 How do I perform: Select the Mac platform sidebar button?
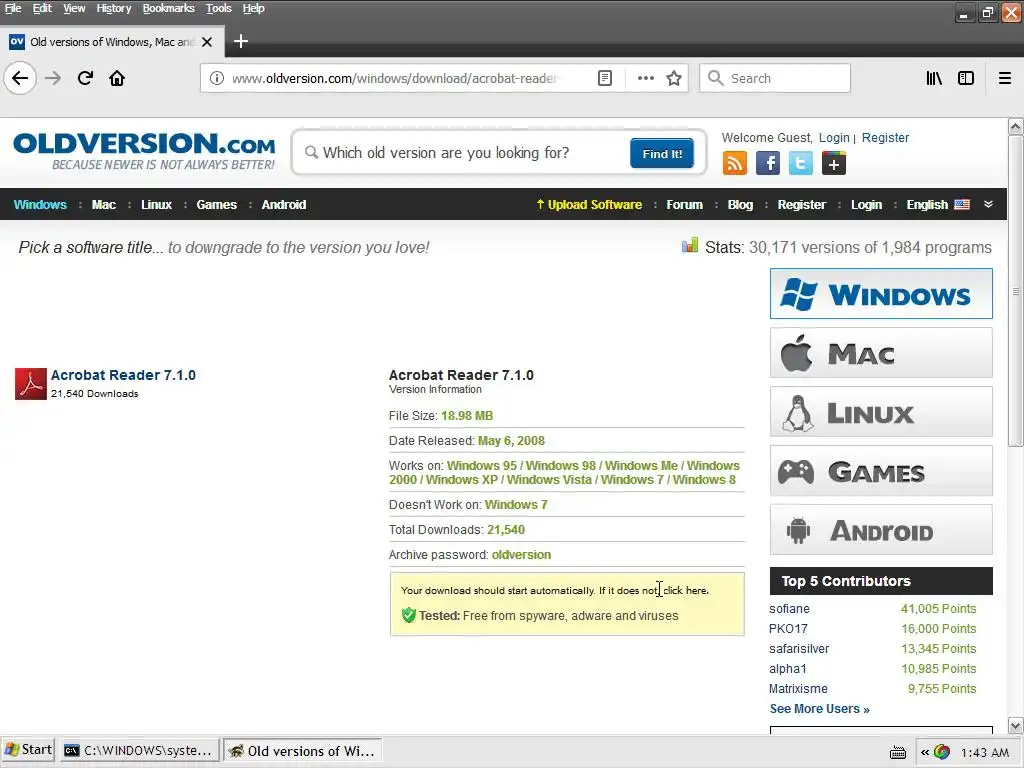pyautogui.click(x=881, y=353)
